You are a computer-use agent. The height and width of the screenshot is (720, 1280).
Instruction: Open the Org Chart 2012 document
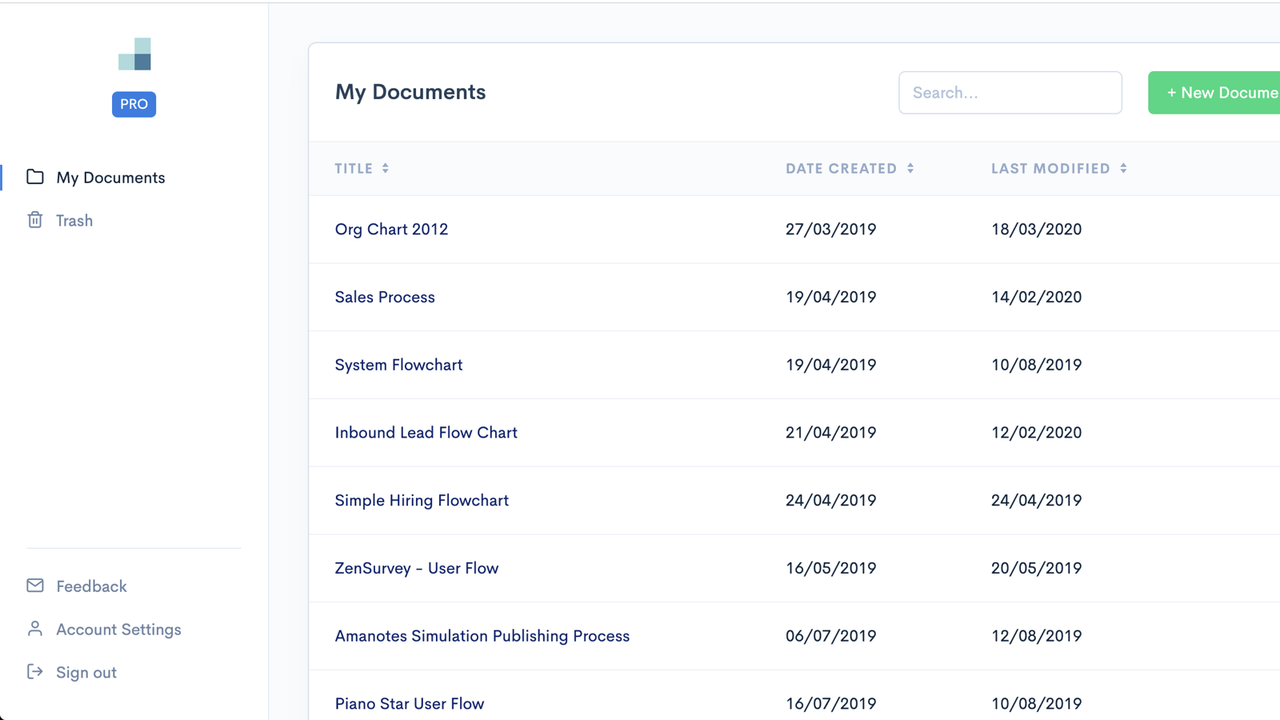pyautogui.click(x=391, y=229)
